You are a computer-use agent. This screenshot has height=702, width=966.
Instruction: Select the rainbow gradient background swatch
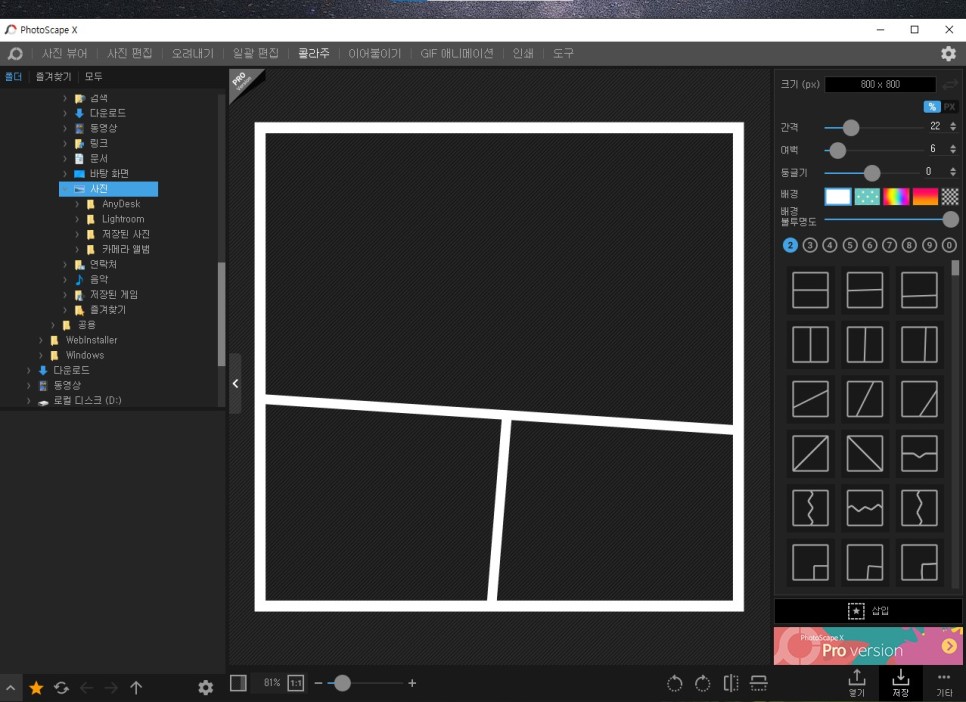896,197
